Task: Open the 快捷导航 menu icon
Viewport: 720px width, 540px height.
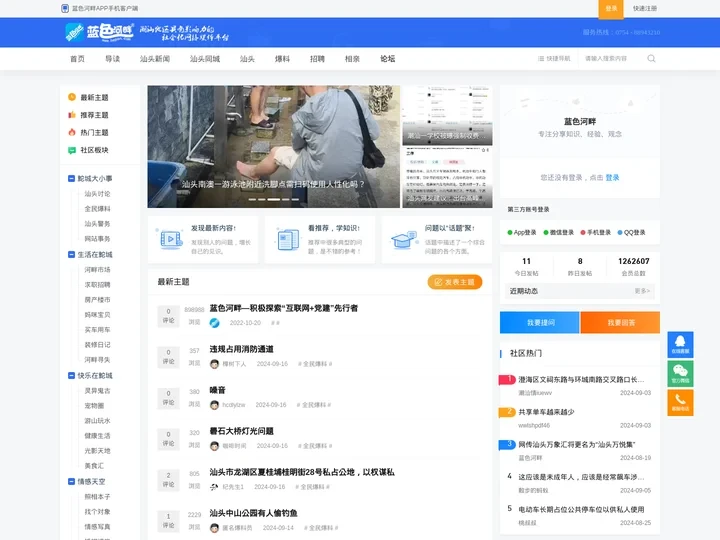Action: point(541,59)
